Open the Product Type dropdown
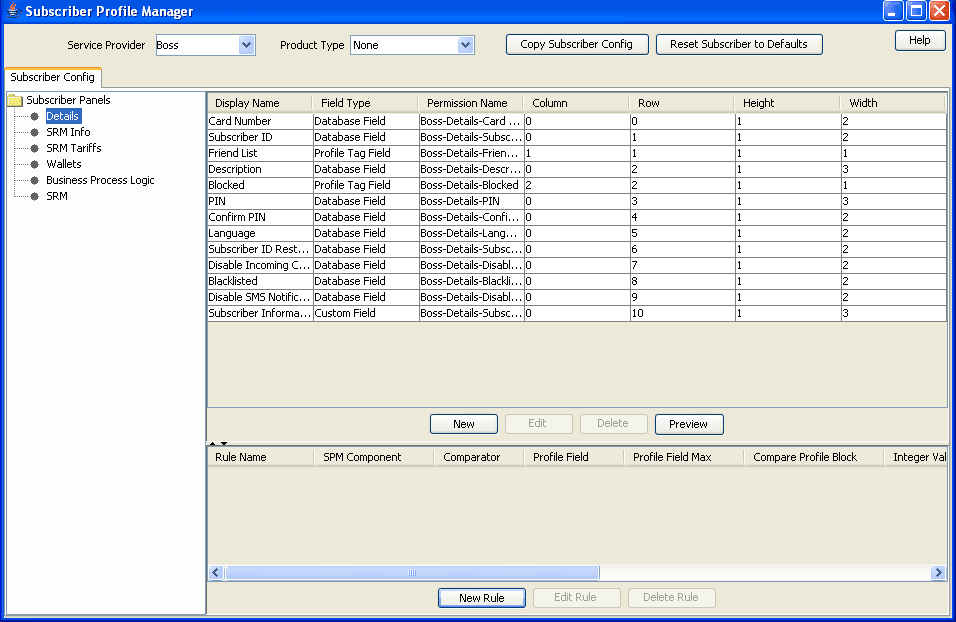This screenshot has width=956, height=622. click(x=465, y=45)
